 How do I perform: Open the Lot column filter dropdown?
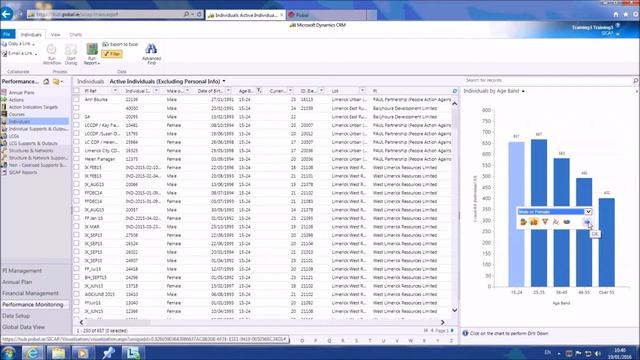[x=362, y=91]
